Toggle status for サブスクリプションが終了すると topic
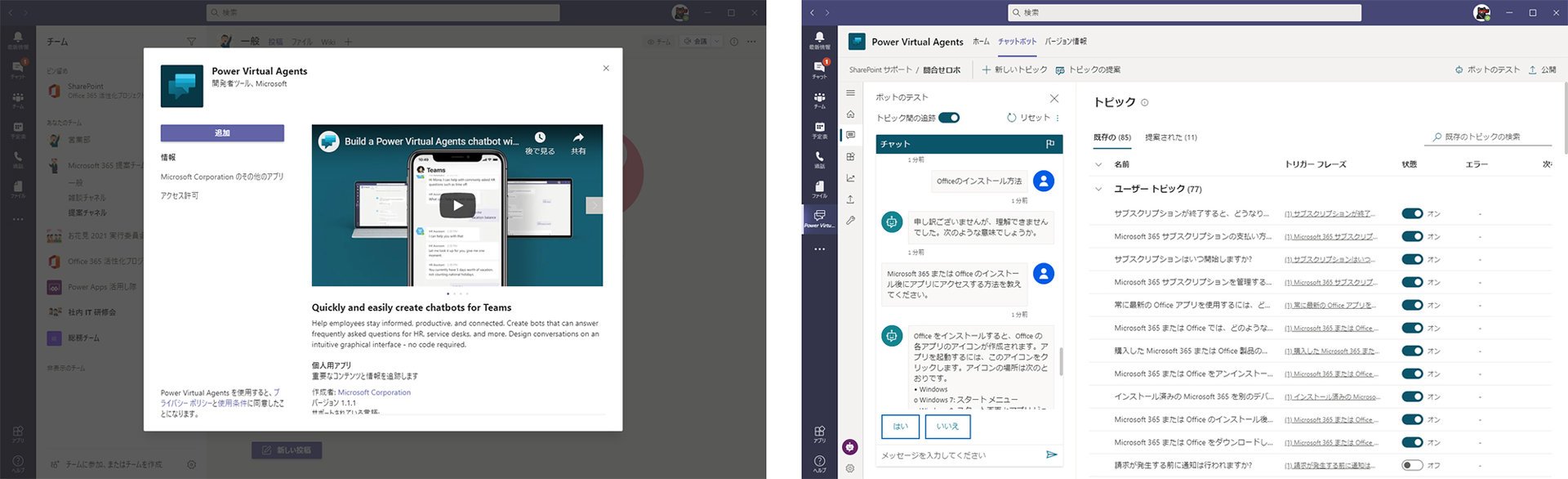1568x479 pixels. tap(1412, 213)
